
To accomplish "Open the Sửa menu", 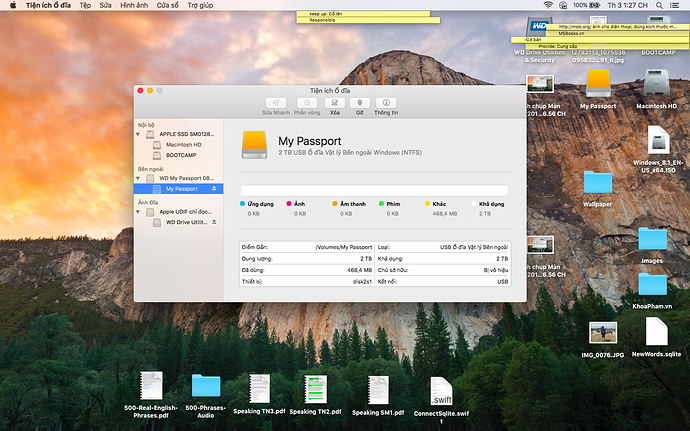I will tap(105, 5).
